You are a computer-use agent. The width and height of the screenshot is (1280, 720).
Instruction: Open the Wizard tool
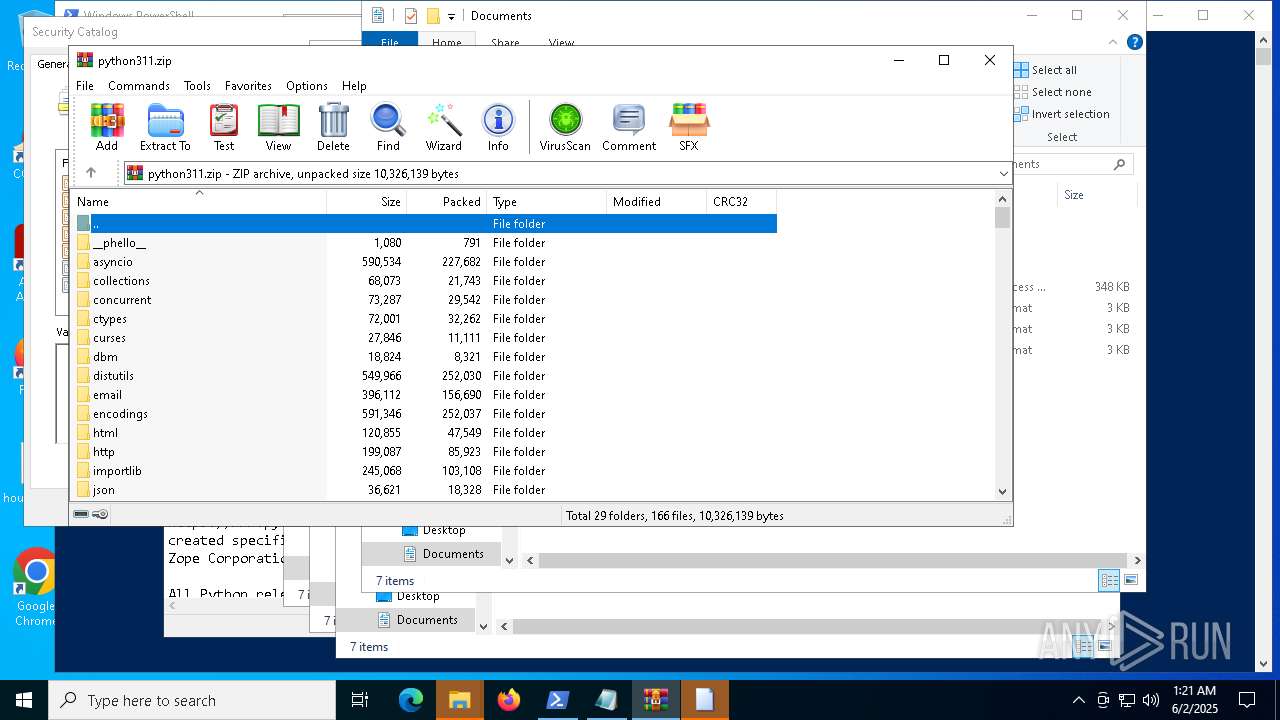coord(443,127)
